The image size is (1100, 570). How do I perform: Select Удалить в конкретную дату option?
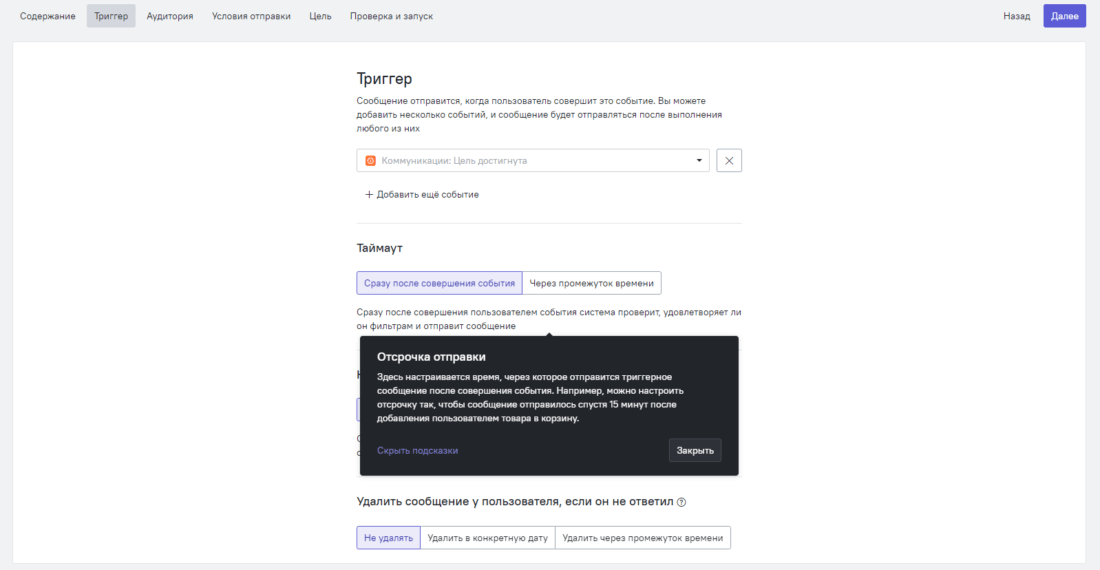coord(488,538)
